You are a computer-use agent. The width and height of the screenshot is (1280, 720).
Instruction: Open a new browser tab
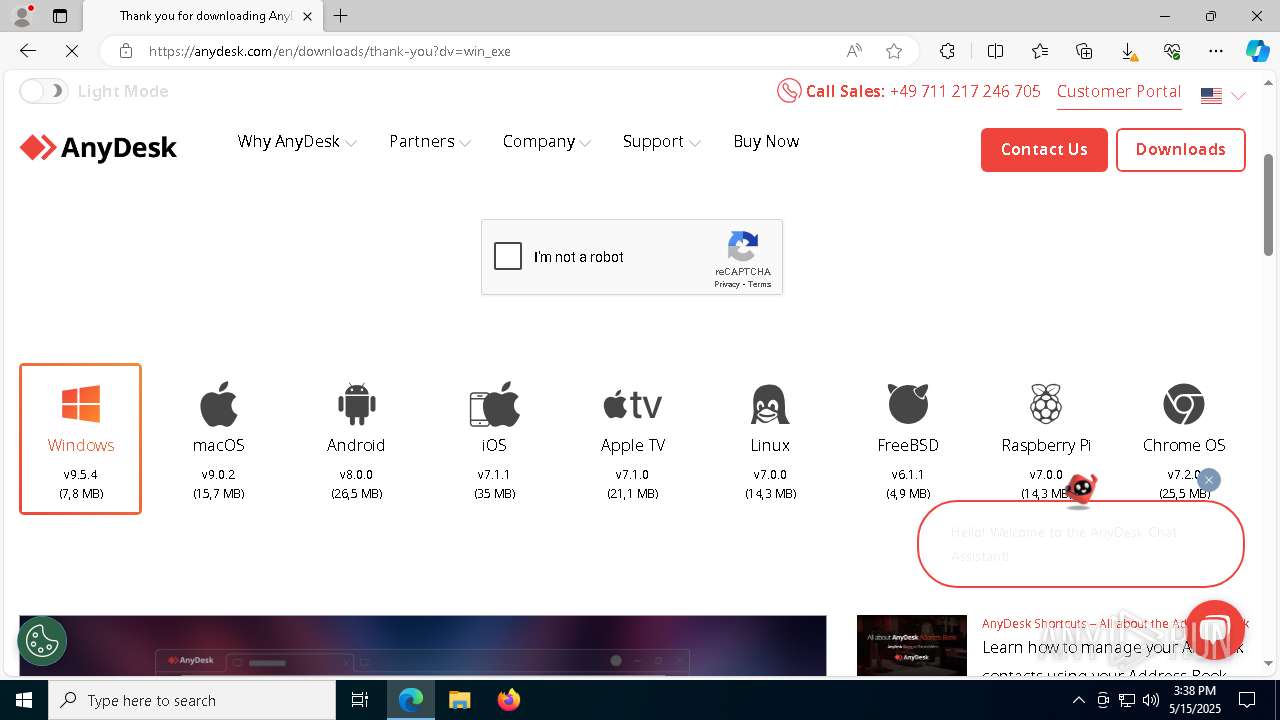point(341,16)
